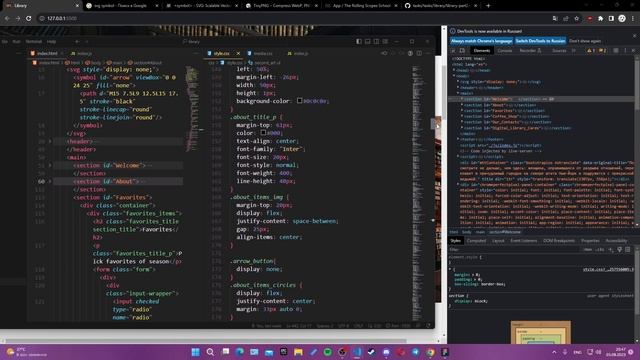Unfold the header tag in VS Code editor
This screenshot has width=640, height=360.
(x=50, y=141)
